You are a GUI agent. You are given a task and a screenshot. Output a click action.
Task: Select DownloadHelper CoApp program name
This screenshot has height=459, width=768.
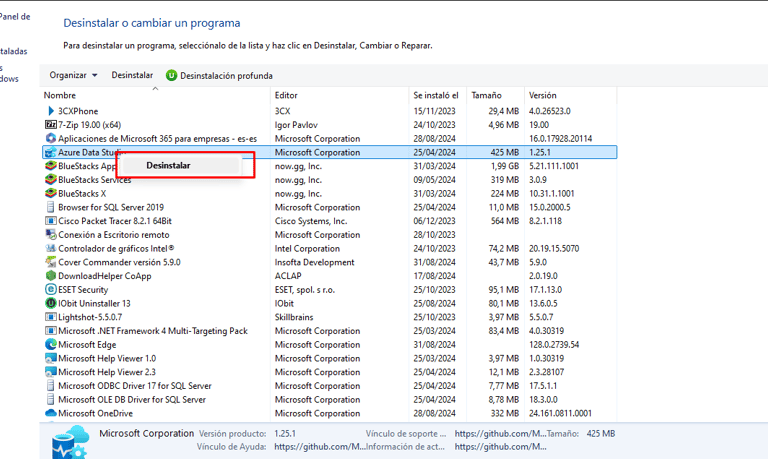(x=105, y=276)
